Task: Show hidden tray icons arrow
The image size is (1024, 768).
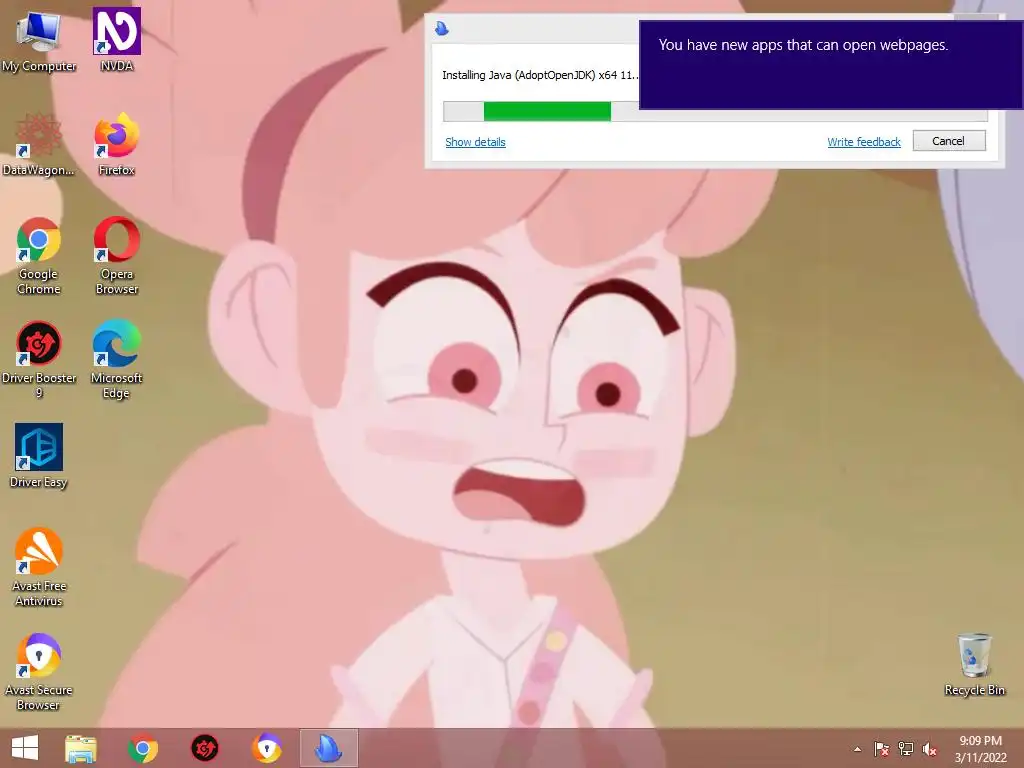Action: click(857, 749)
